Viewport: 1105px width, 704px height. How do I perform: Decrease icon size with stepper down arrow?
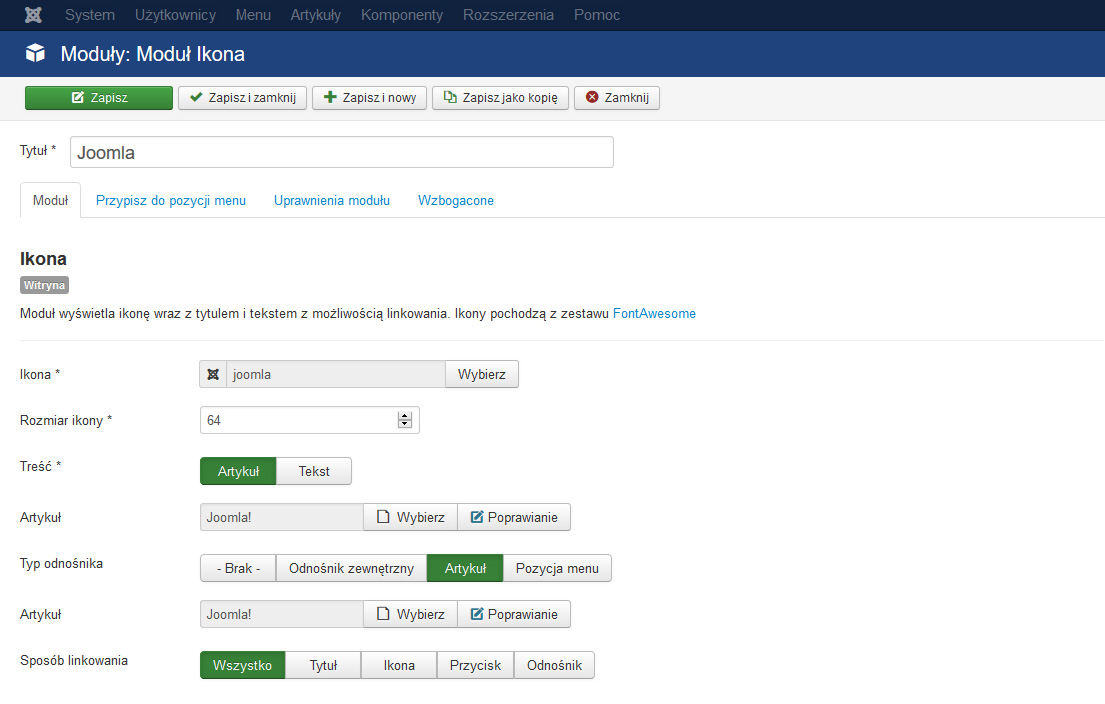(x=405, y=425)
